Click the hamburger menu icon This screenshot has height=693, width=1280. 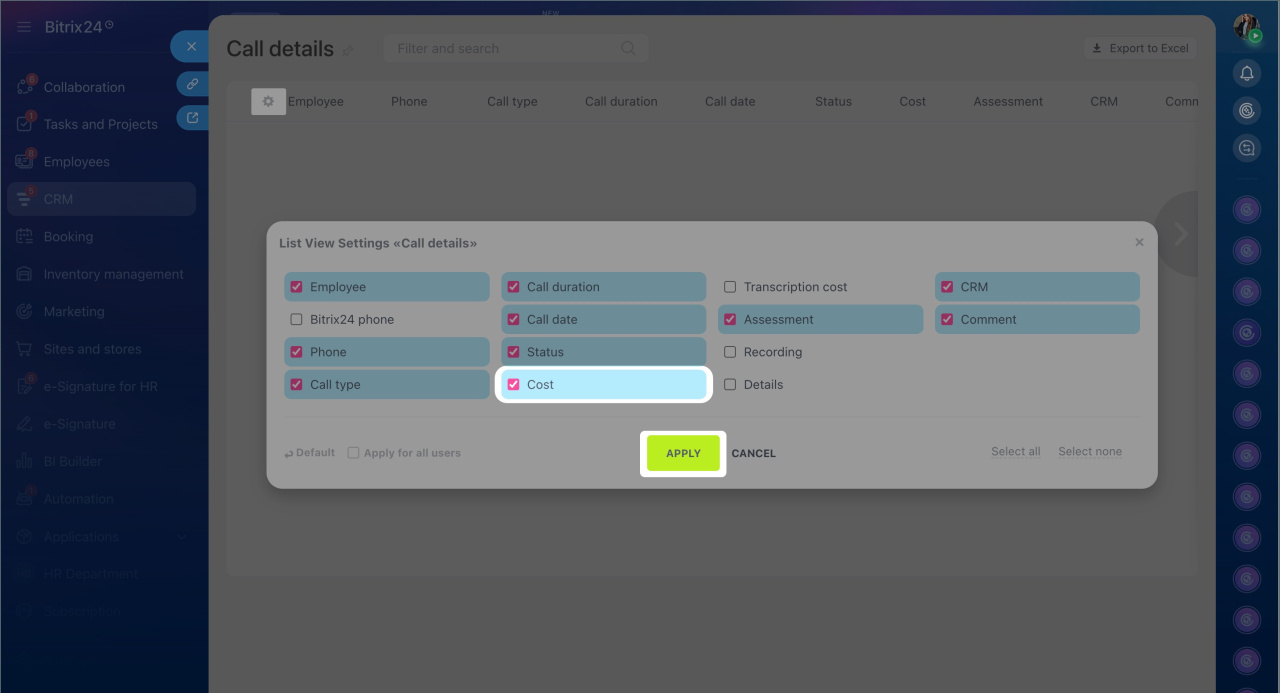point(24,27)
